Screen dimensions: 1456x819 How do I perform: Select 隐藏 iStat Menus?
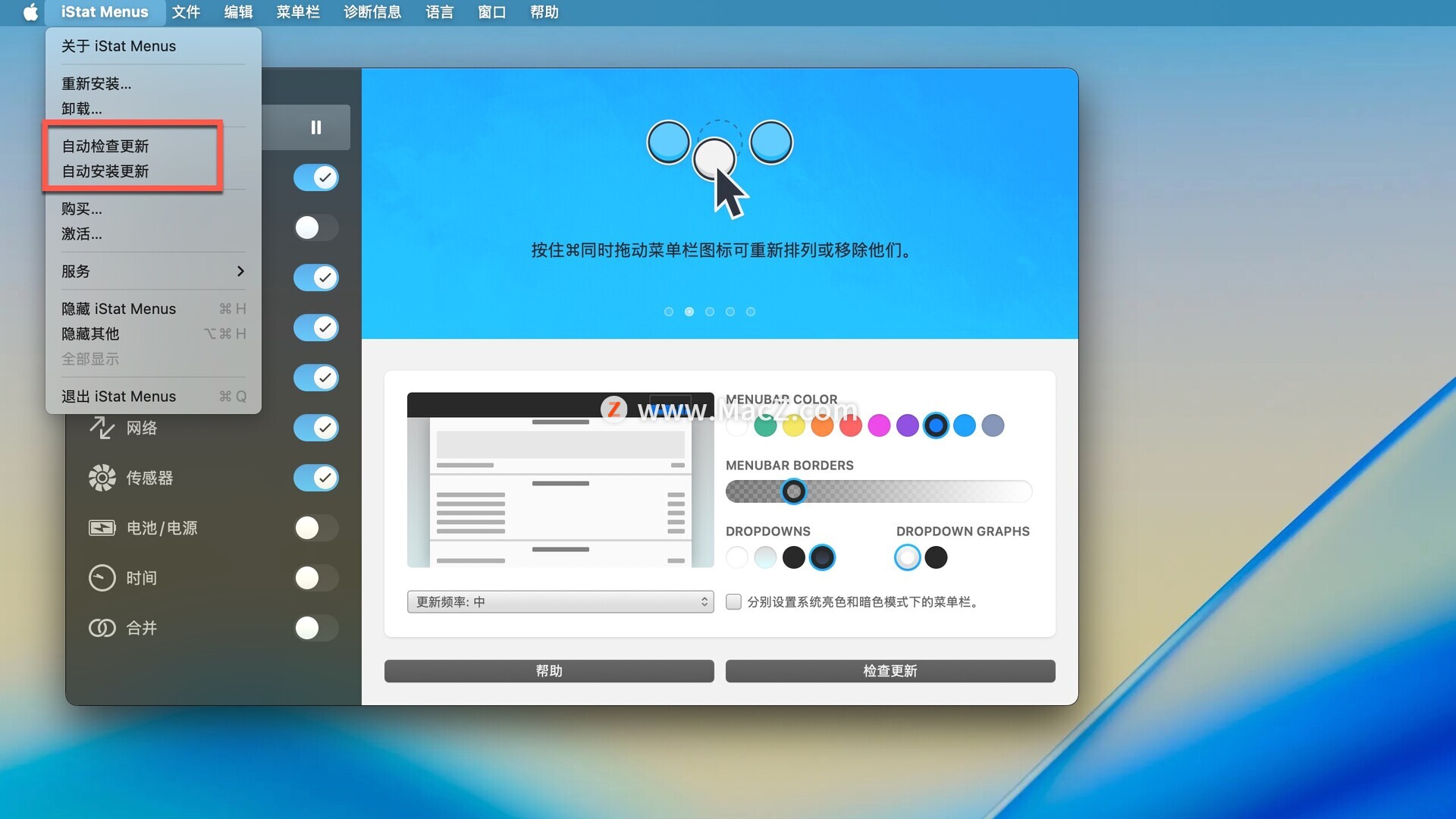click(x=153, y=309)
